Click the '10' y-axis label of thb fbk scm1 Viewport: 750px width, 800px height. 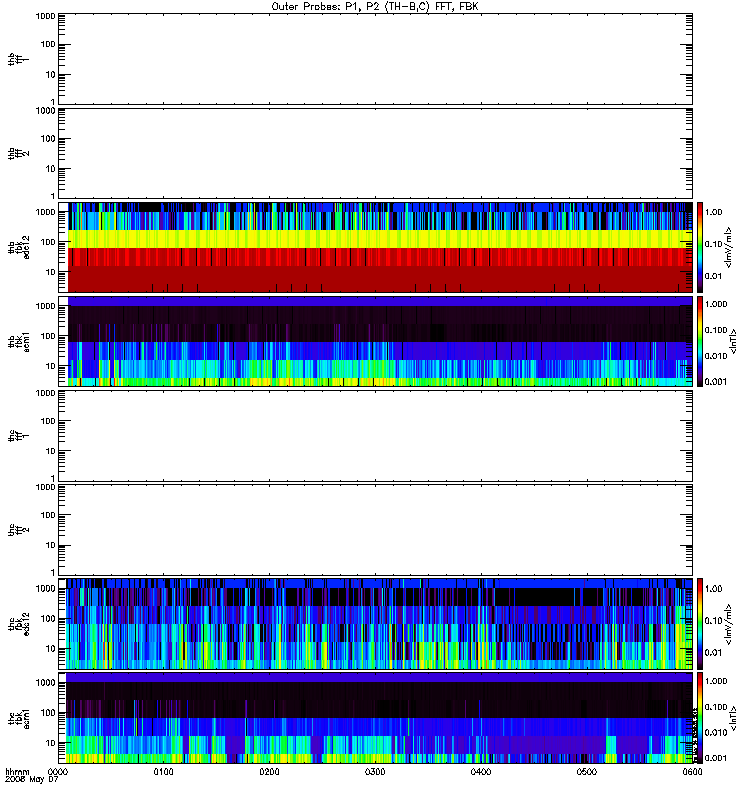tap(51, 366)
